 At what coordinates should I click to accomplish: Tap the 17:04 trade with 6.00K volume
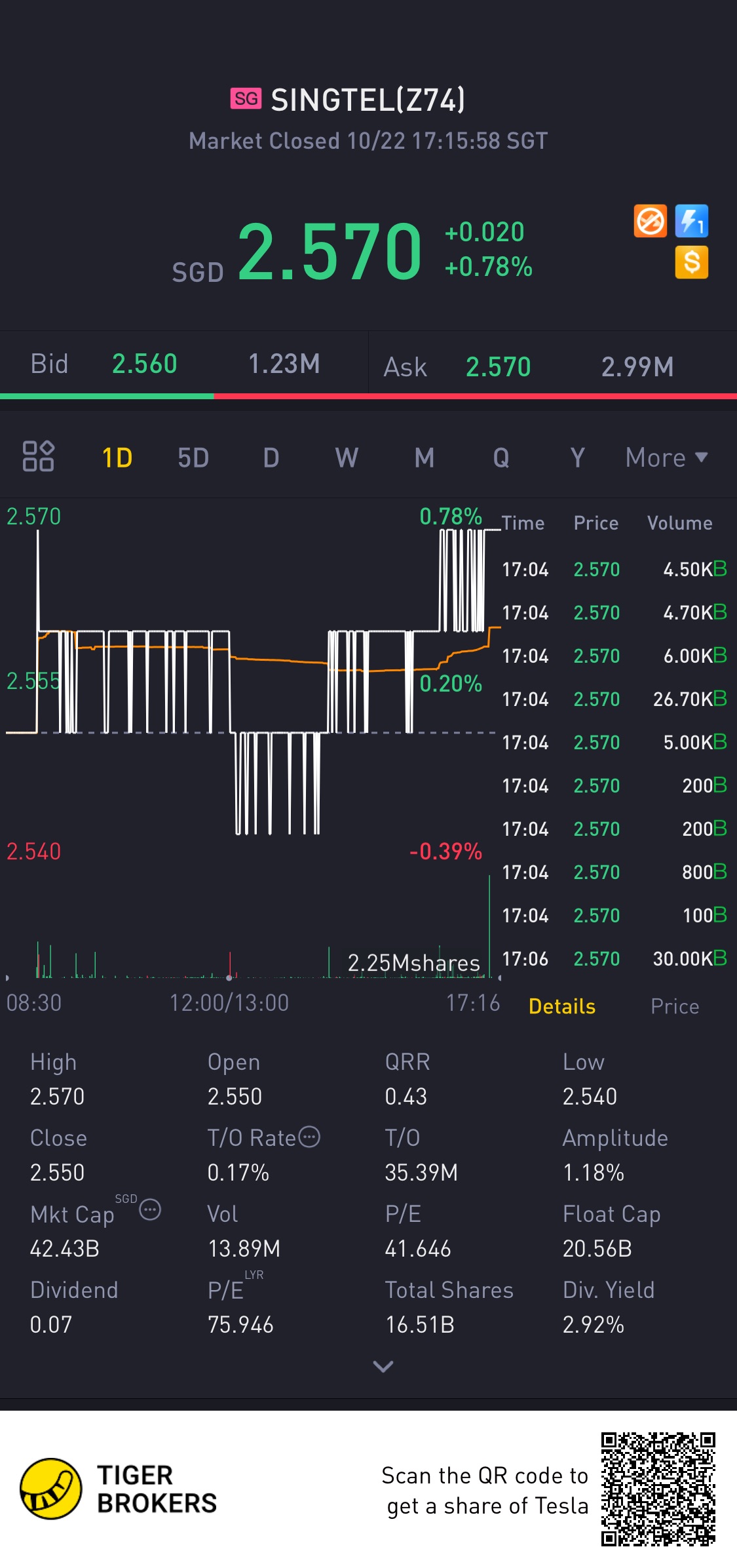[x=614, y=656]
